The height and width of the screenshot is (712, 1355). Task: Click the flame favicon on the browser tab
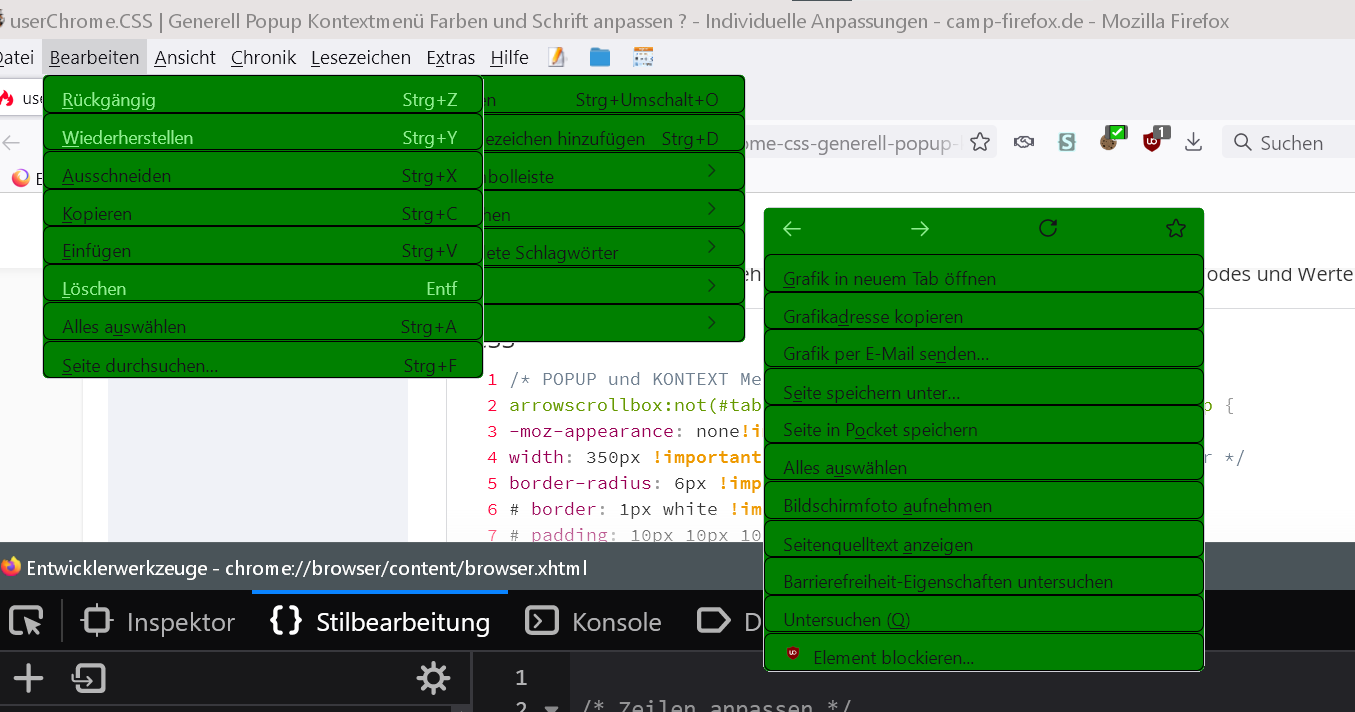[x=8, y=98]
